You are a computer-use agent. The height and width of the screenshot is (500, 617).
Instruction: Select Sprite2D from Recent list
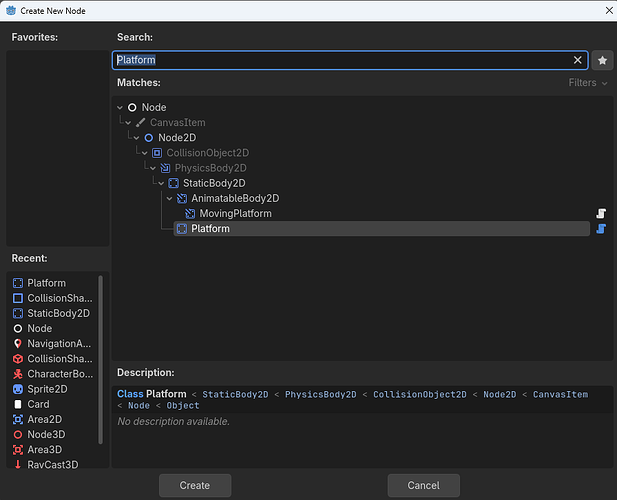(x=47, y=389)
